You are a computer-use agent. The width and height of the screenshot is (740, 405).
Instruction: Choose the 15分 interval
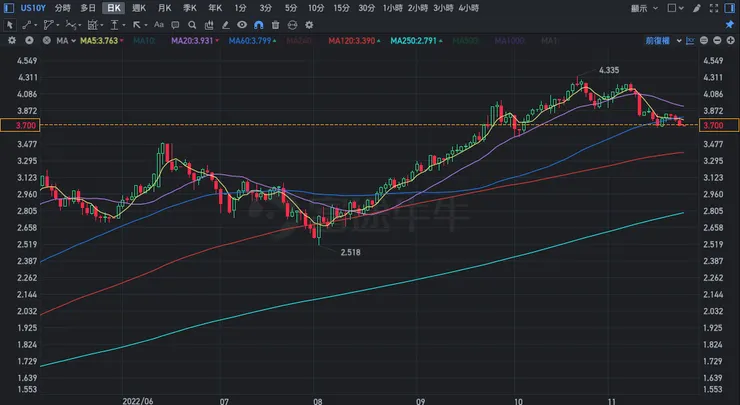click(341, 8)
